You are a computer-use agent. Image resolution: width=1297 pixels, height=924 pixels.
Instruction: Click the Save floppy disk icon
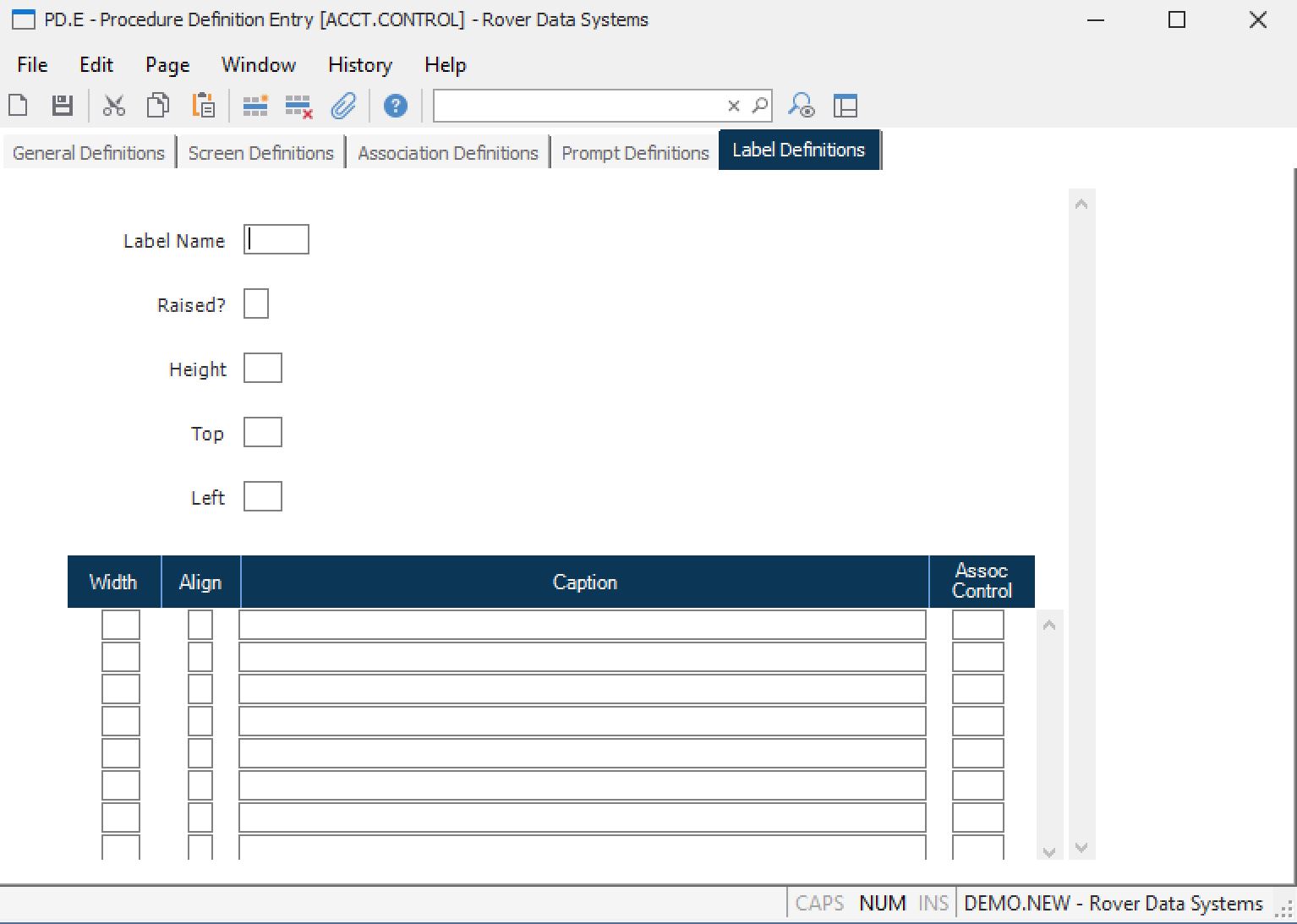pos(62,106)
